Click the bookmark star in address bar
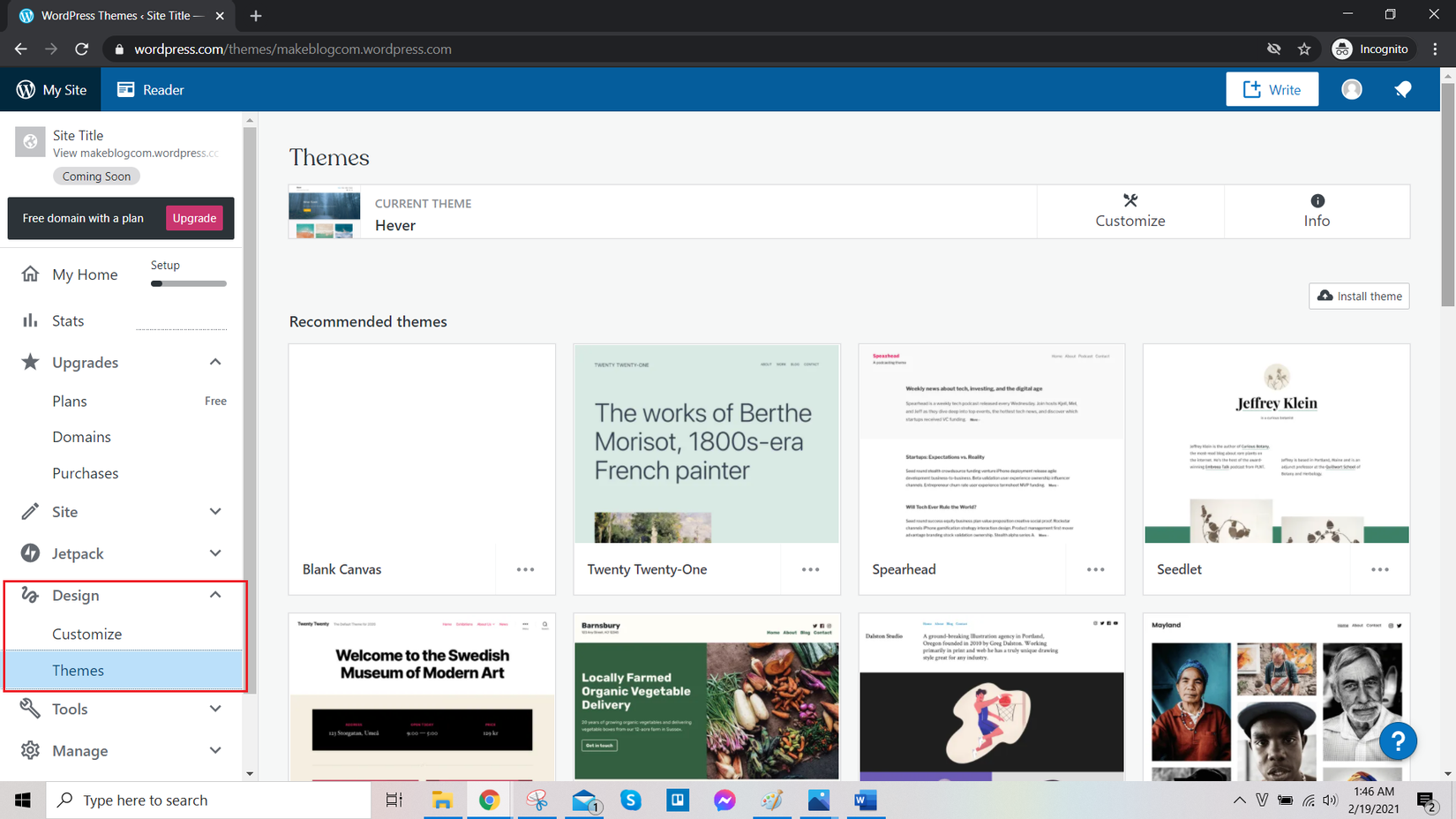The height and width of the screenshot is (819, 1456). [x=1304, y=49]
